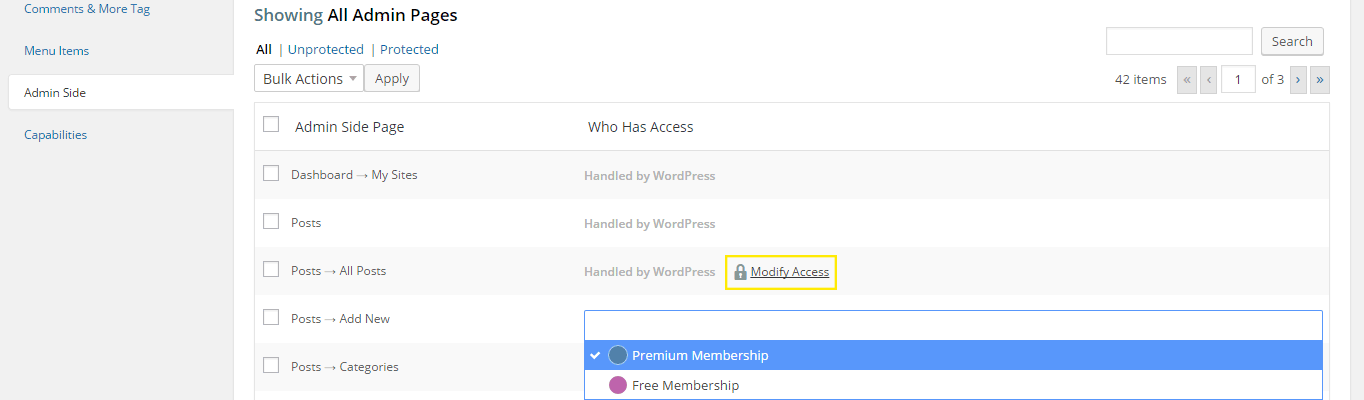This screenshot has height=400, width=1364.
Task: Click the Free Membership purple circle icon
Action: click(618, 385)
